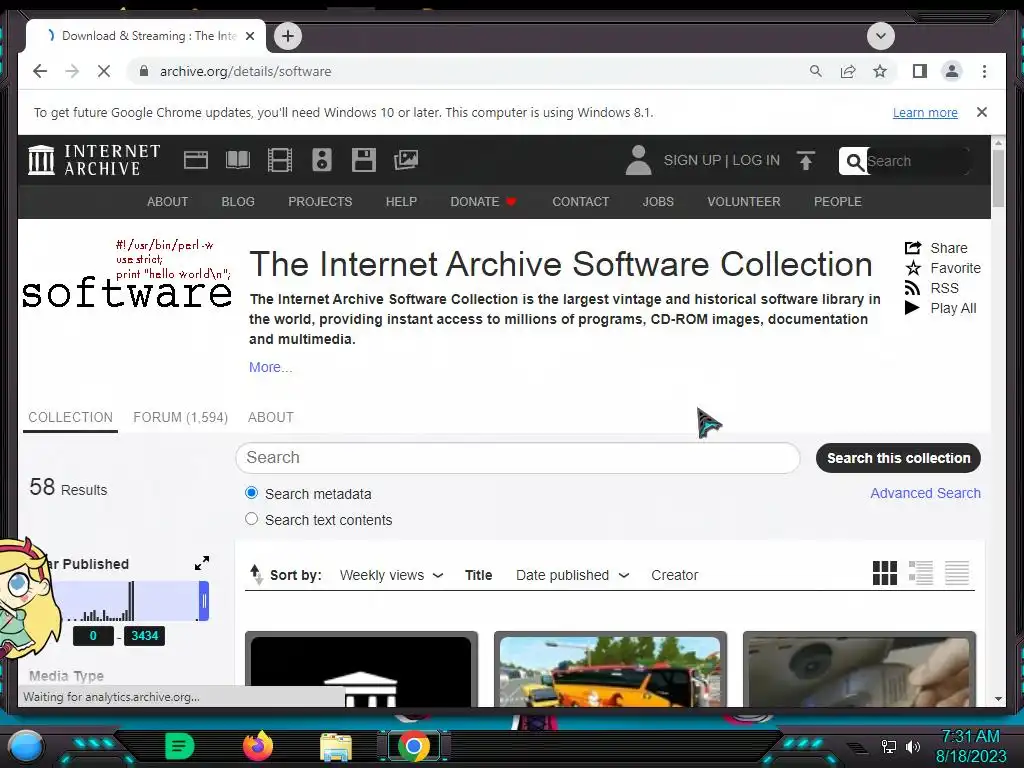This screenshot has width=1024, height=768.
Task: Open a new Chrome tab
Action: coord(288,36)
